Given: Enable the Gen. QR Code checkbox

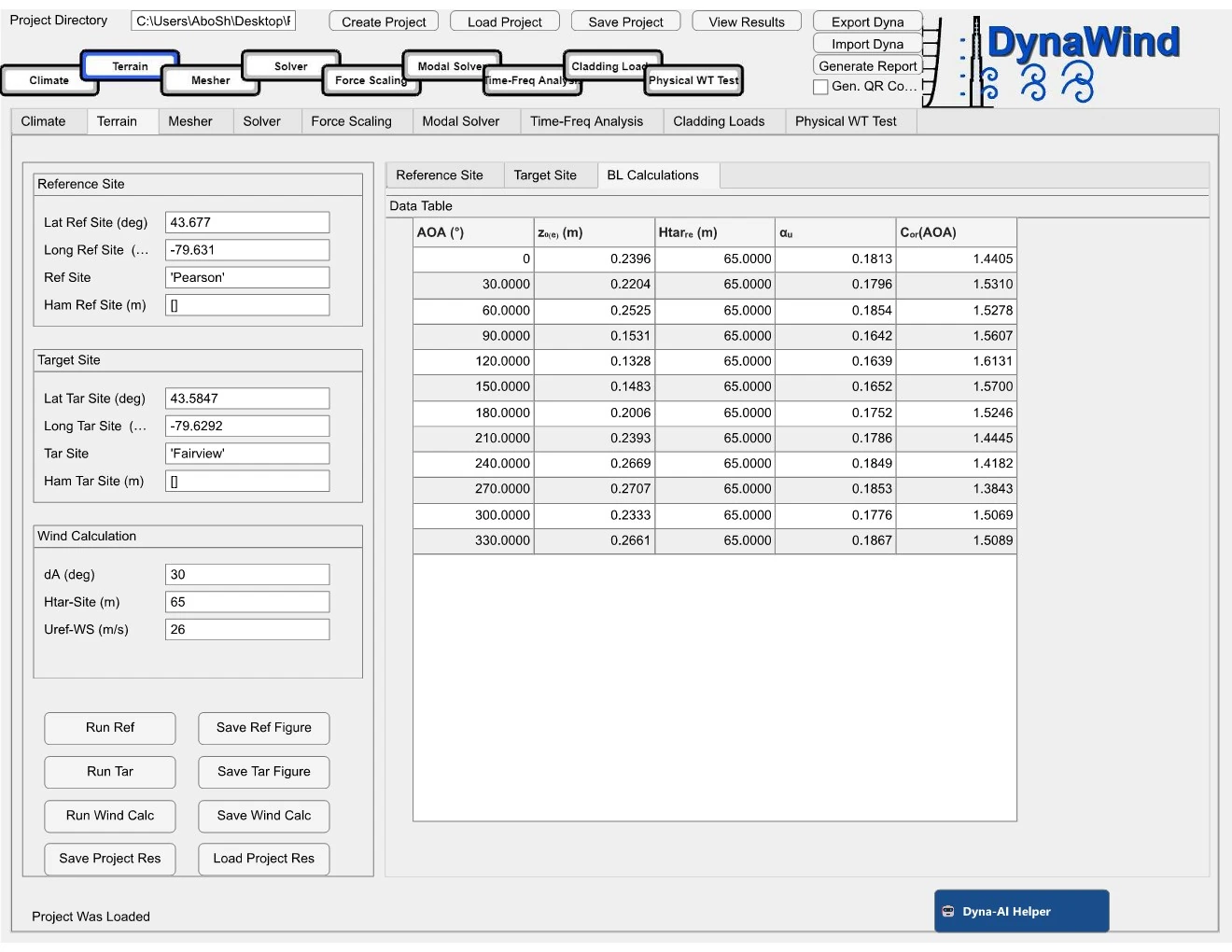Looking at the screenshot, I should point(820,87).
